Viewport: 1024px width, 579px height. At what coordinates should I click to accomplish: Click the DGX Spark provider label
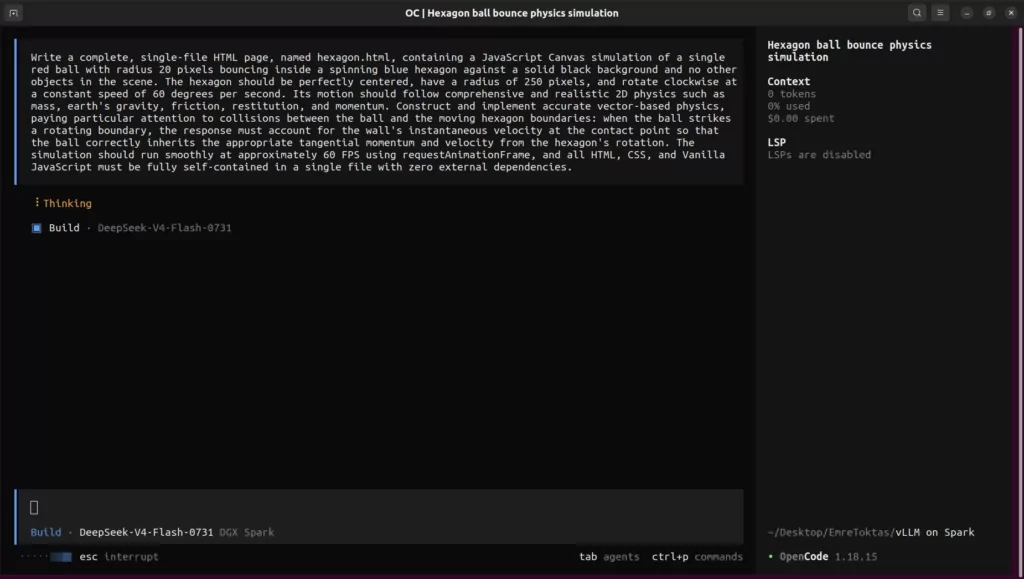coord(247,532)
